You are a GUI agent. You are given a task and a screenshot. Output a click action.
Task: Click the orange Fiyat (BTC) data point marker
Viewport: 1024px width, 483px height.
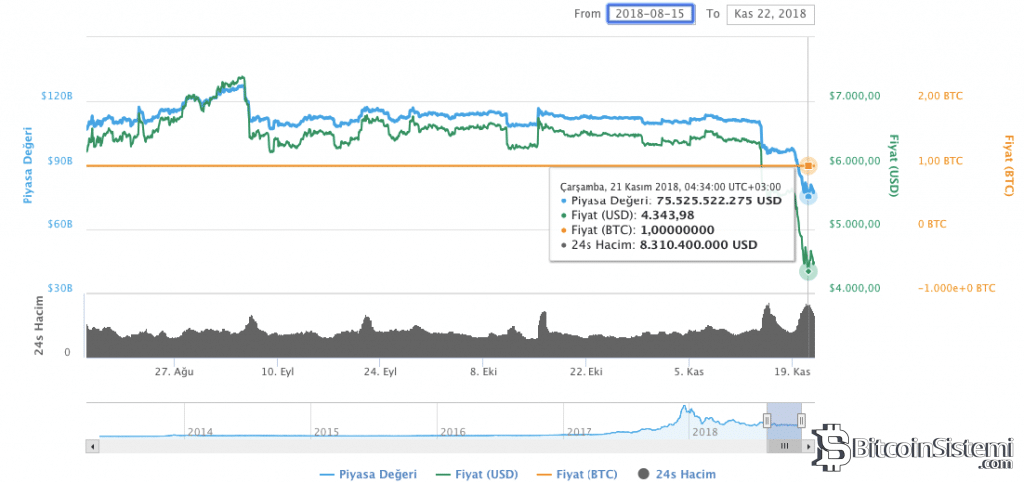click(x=808, y=165)
